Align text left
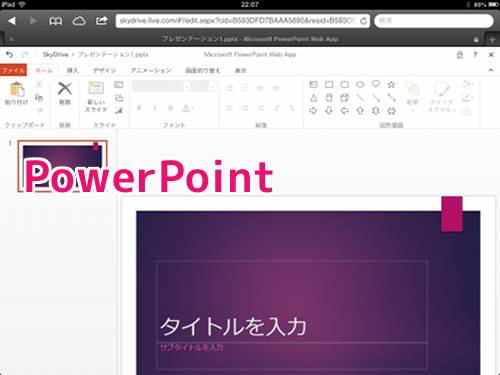The height and width of the screenshot is (375, 500). (x=230, y=108)
